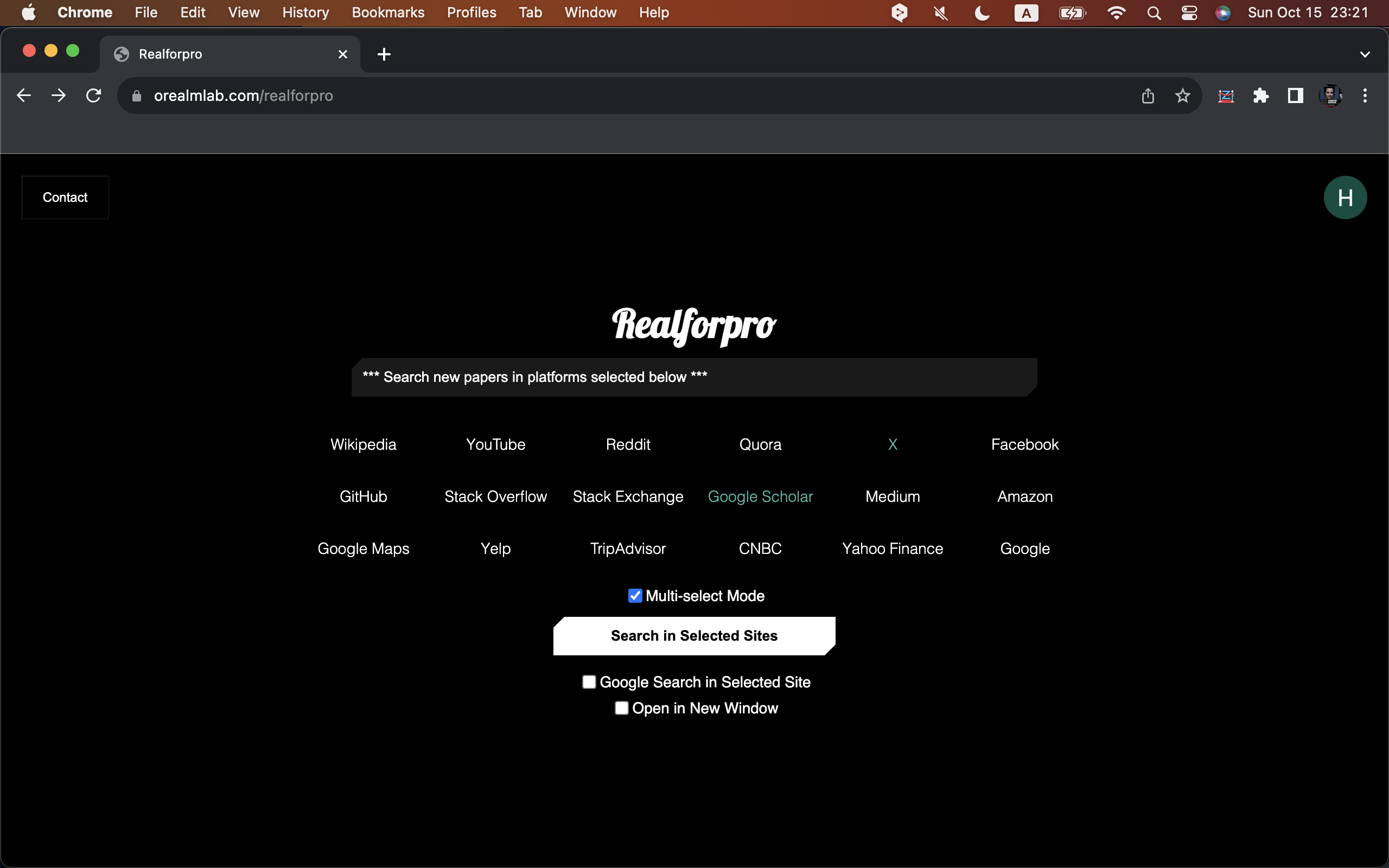Screen dimensions: 1389x868
Task: Click the hexagon menu bar app icon
Action: tap(900, 12)
